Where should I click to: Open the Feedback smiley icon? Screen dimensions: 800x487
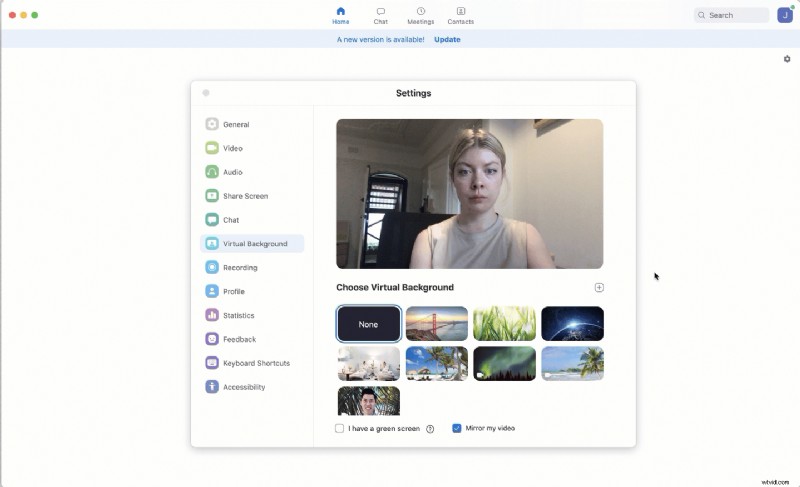pos(212,339)
